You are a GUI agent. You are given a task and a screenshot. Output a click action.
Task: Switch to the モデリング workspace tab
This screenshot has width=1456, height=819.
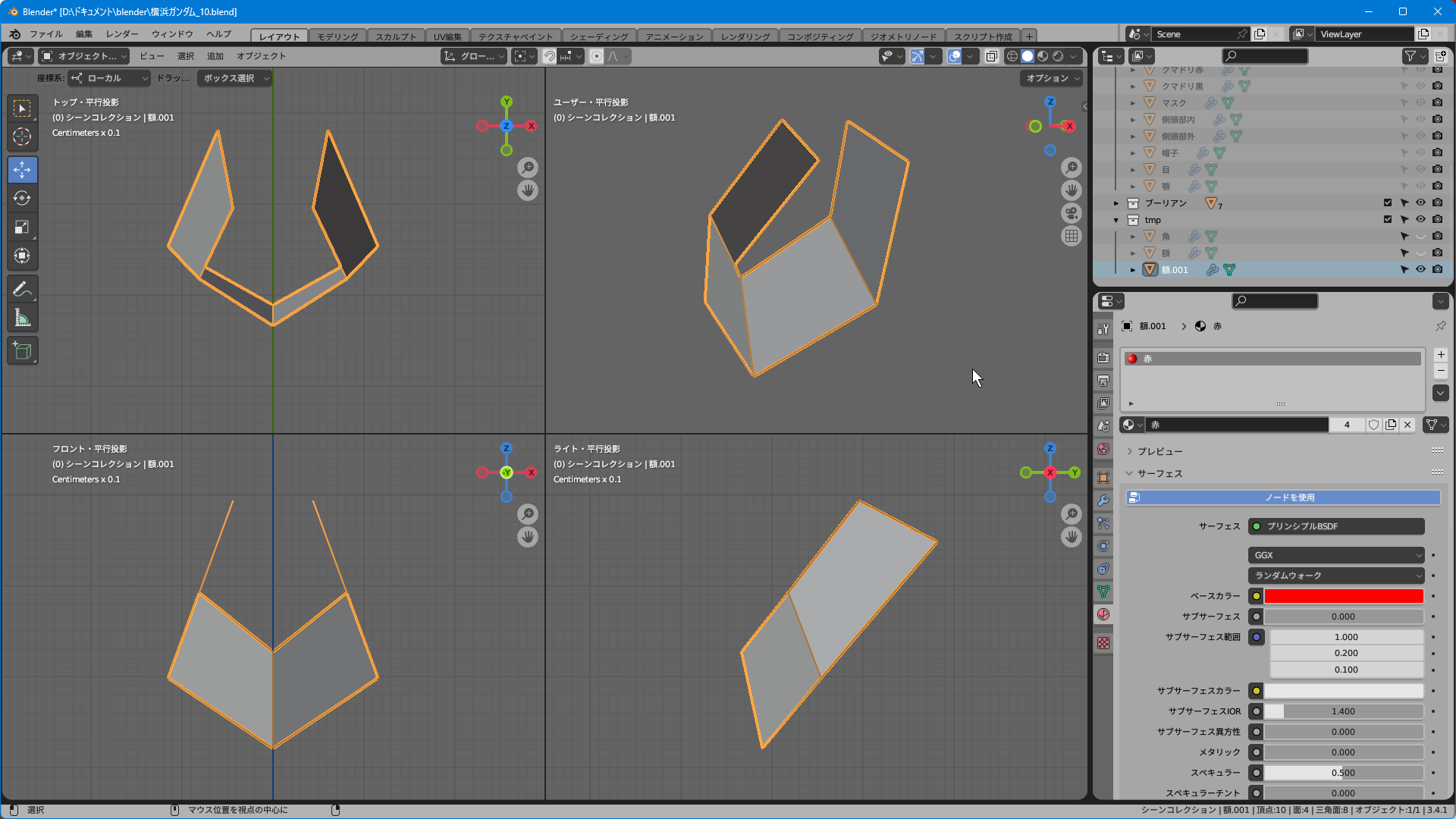coord(337,36)
